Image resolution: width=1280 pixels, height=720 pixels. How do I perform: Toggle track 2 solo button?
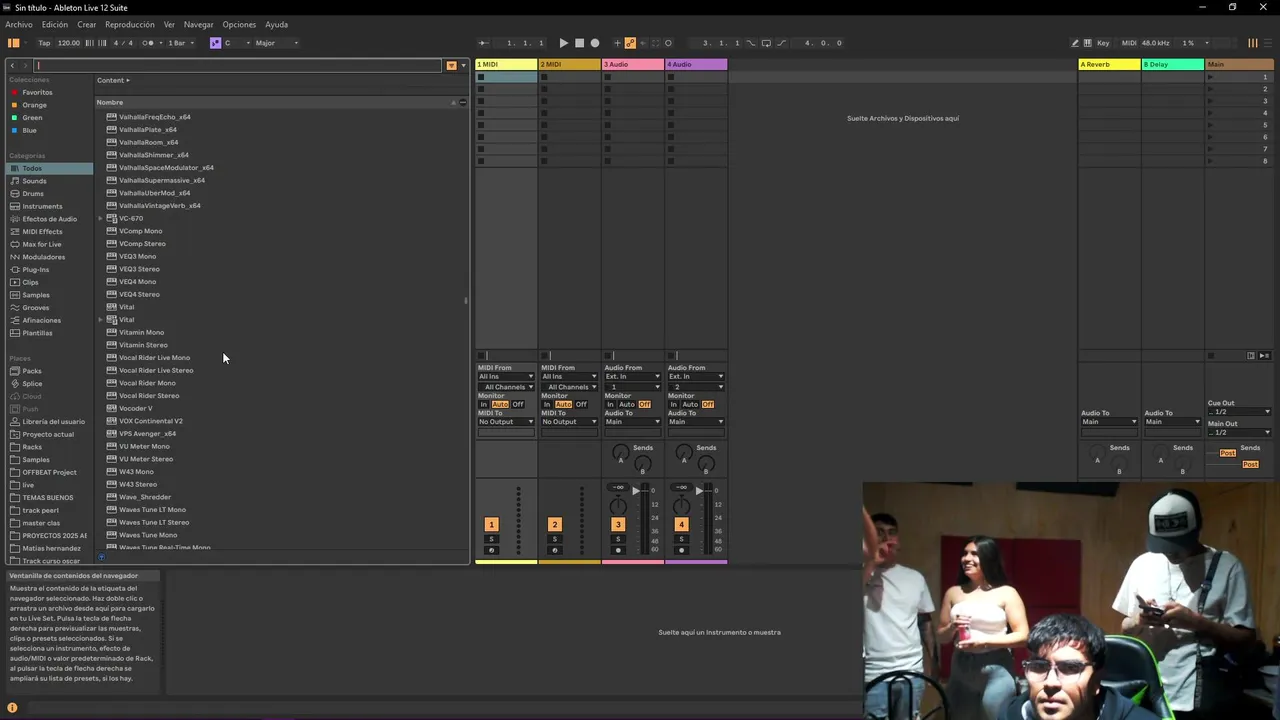coord(554,539)
